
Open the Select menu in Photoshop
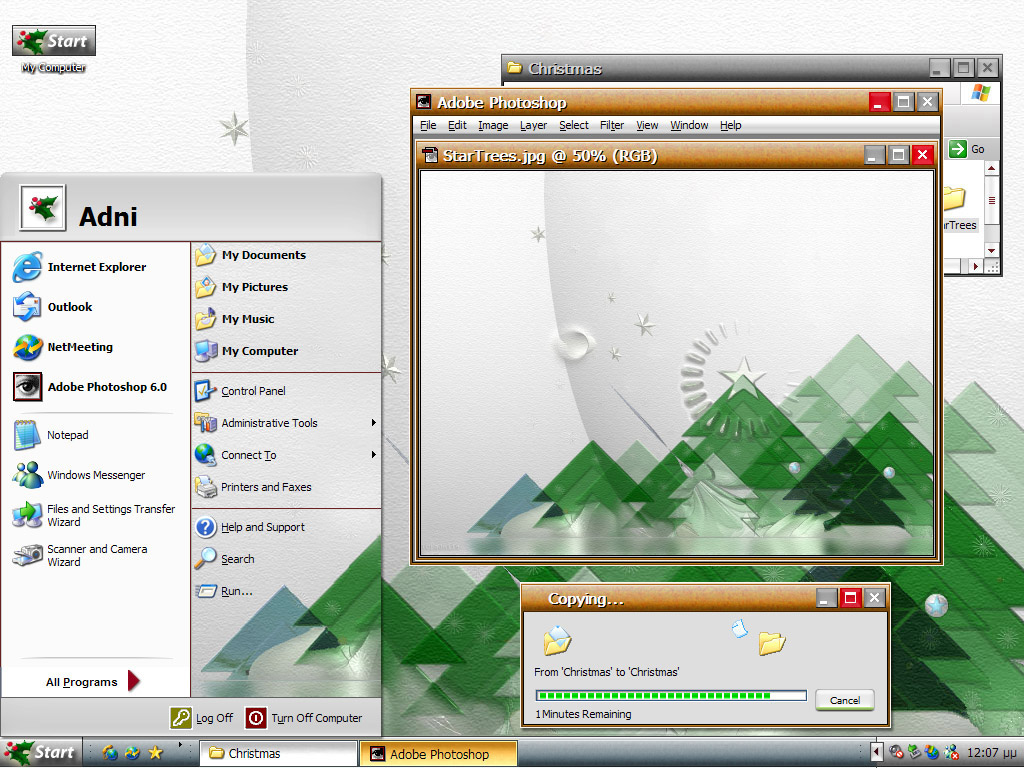[x=574, y=125]
